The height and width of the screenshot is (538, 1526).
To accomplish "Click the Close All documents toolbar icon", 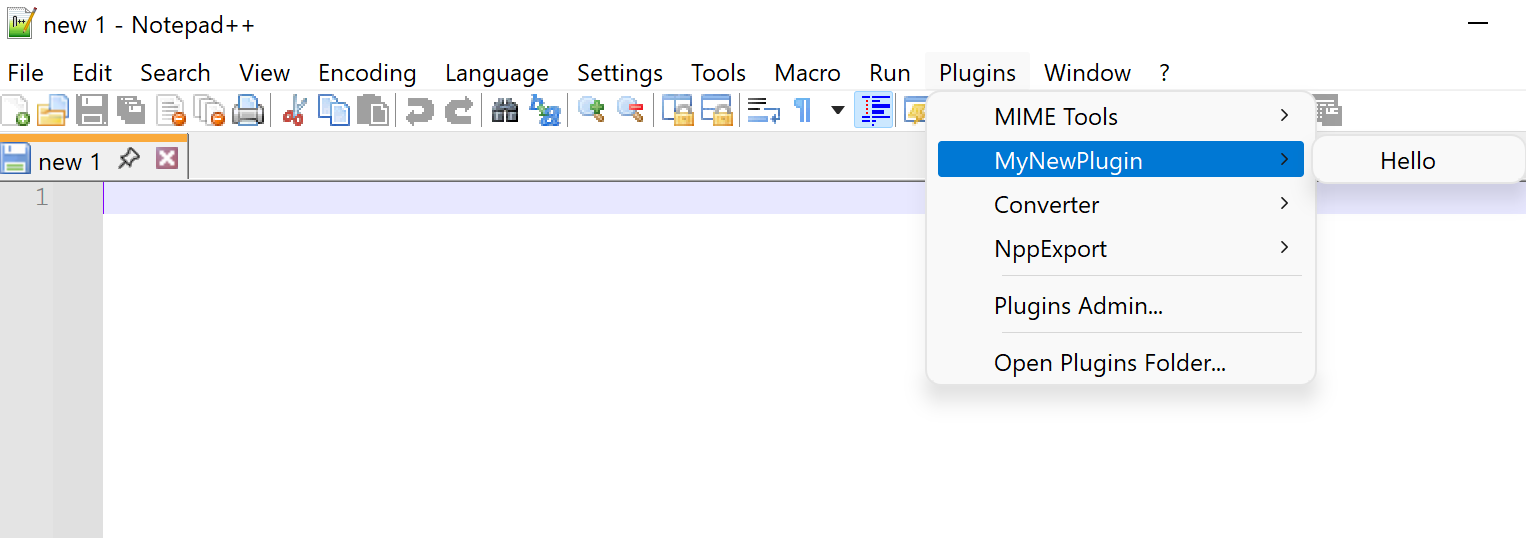I will 209,110.
